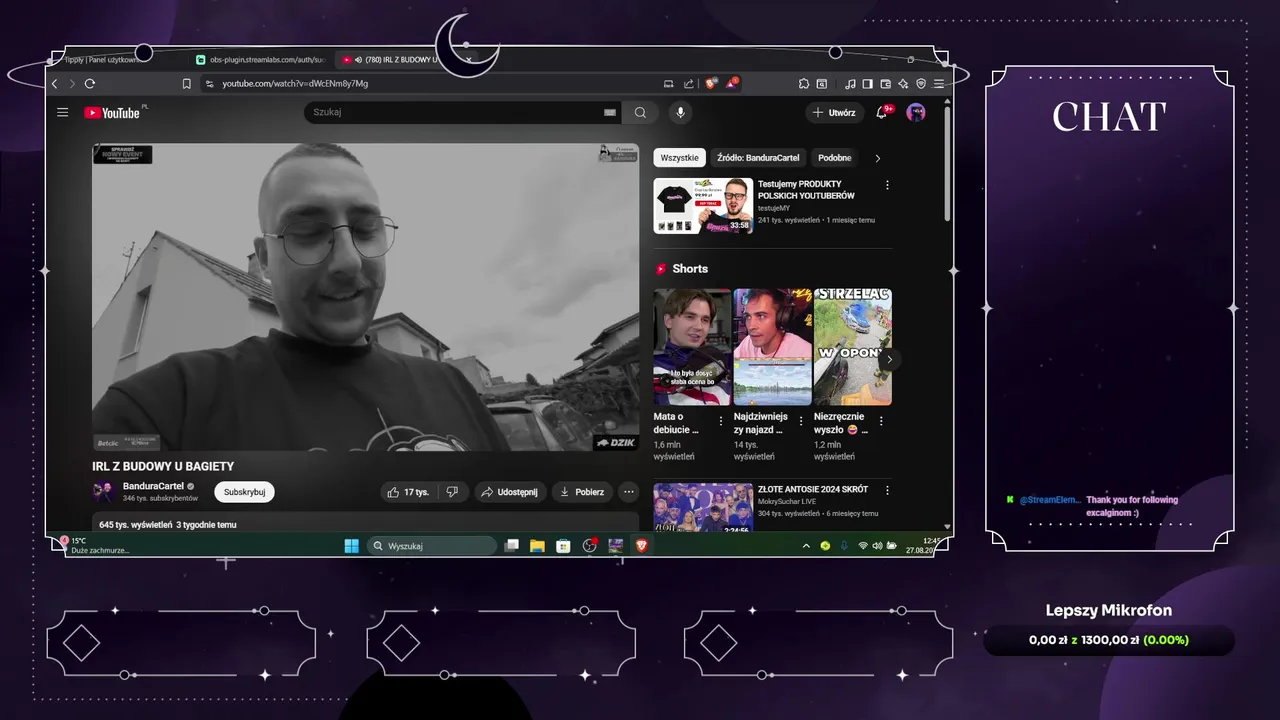The height and width of the screenshot is (720, 1280).
Task: Open the Brave Wallet icon
Action: 886,84
